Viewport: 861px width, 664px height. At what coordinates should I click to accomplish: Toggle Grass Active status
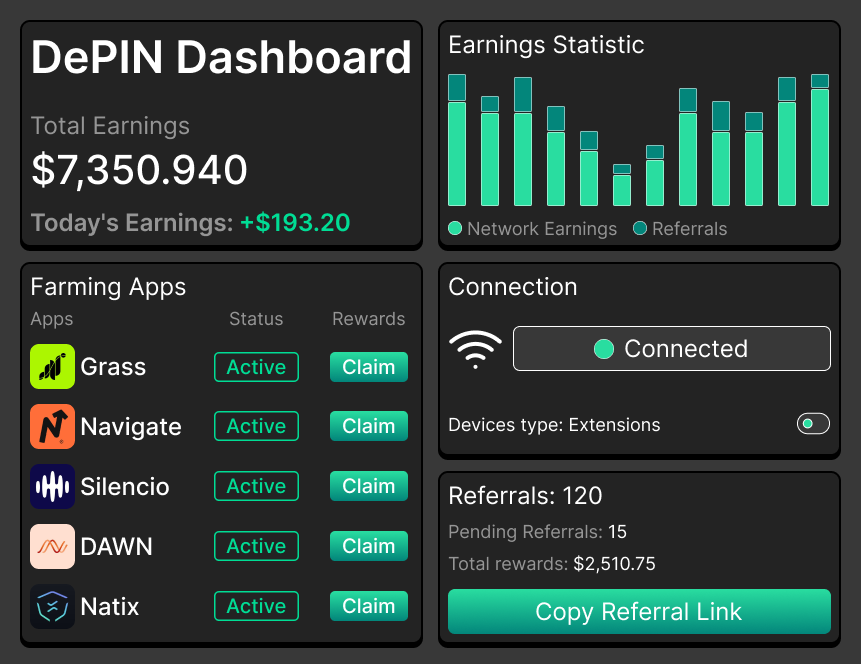click(256, 366)
